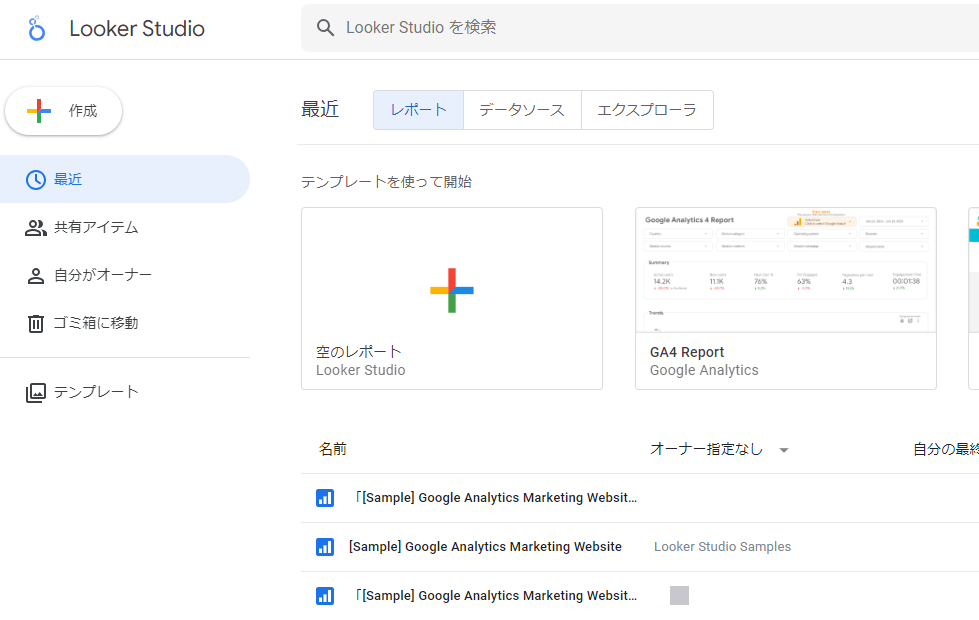Viewport: 979px width, 620px height.
Task: Click report icon of the row with gray avatar
Action: 325,596
